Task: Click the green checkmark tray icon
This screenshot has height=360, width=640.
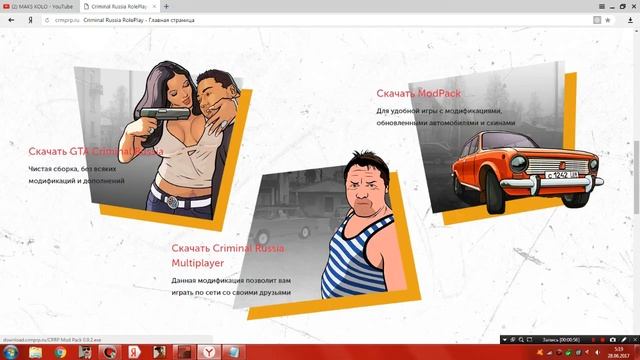Action: [x=568, y=353]
